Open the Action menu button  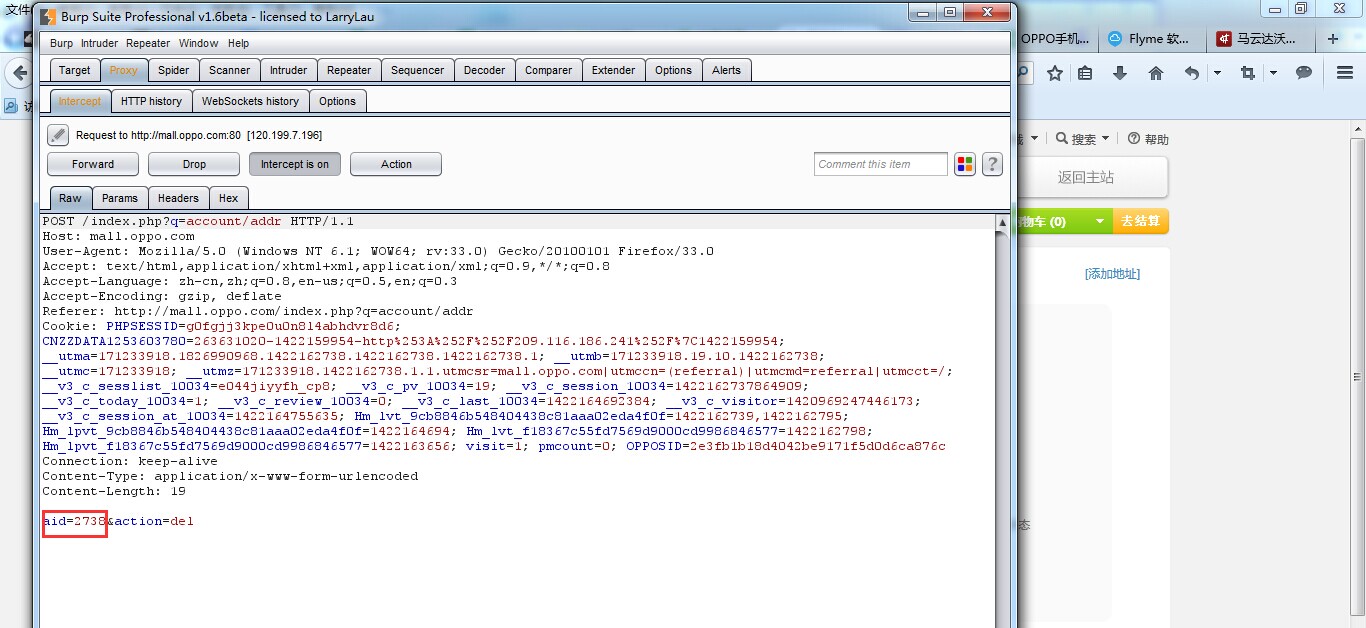pyautogui.click(x=396, y=164)
